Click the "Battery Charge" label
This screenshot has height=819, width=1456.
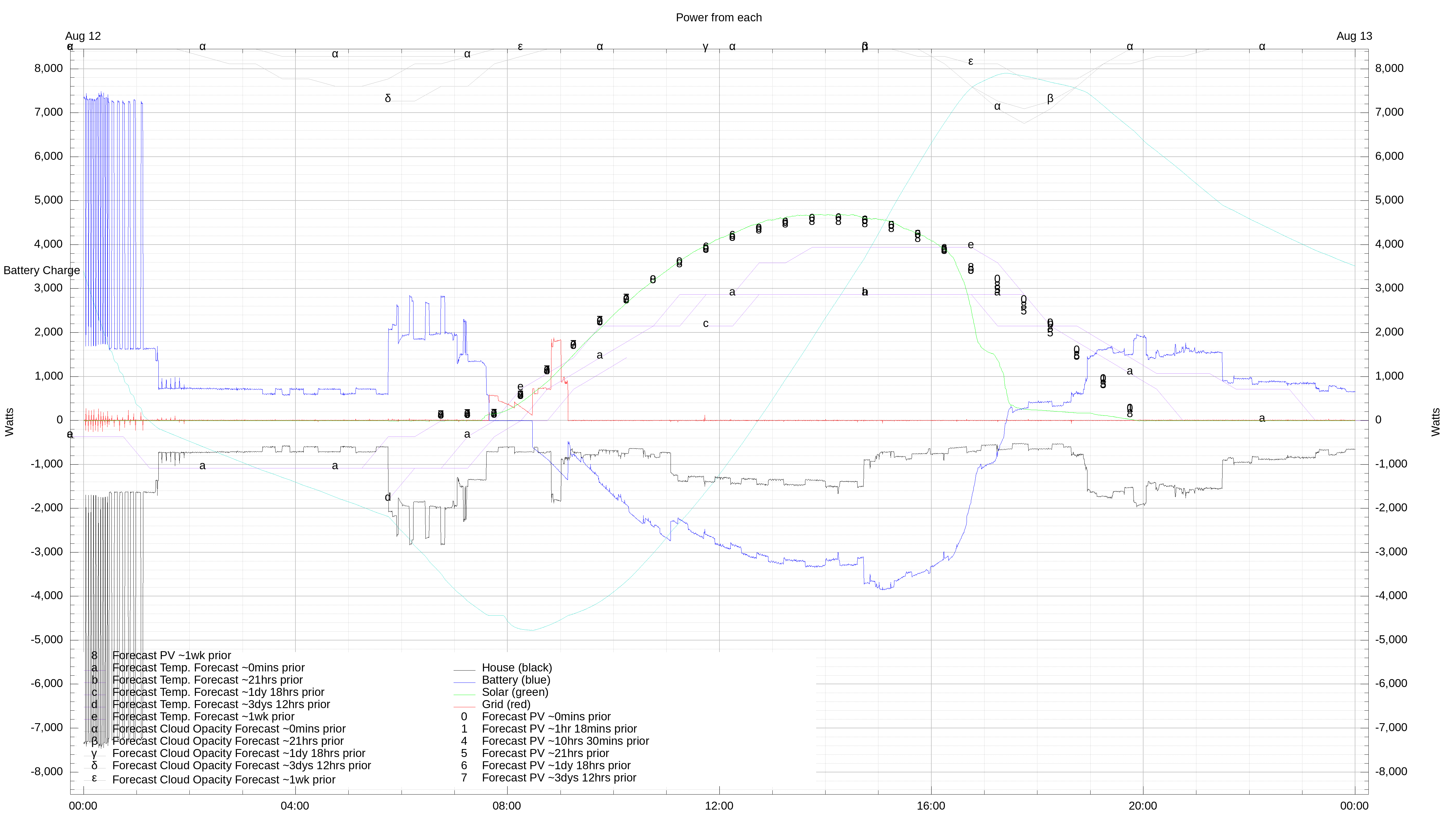pos(41,270)
